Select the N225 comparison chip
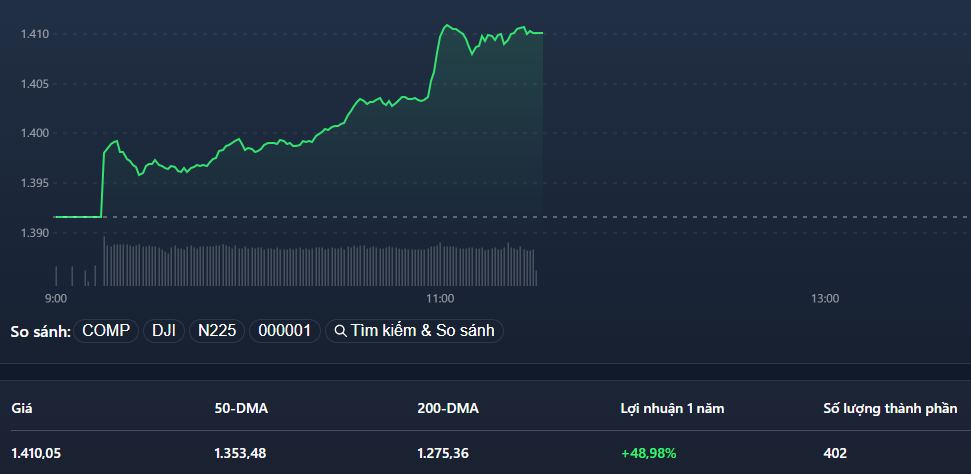 click(x=217, y=331)
